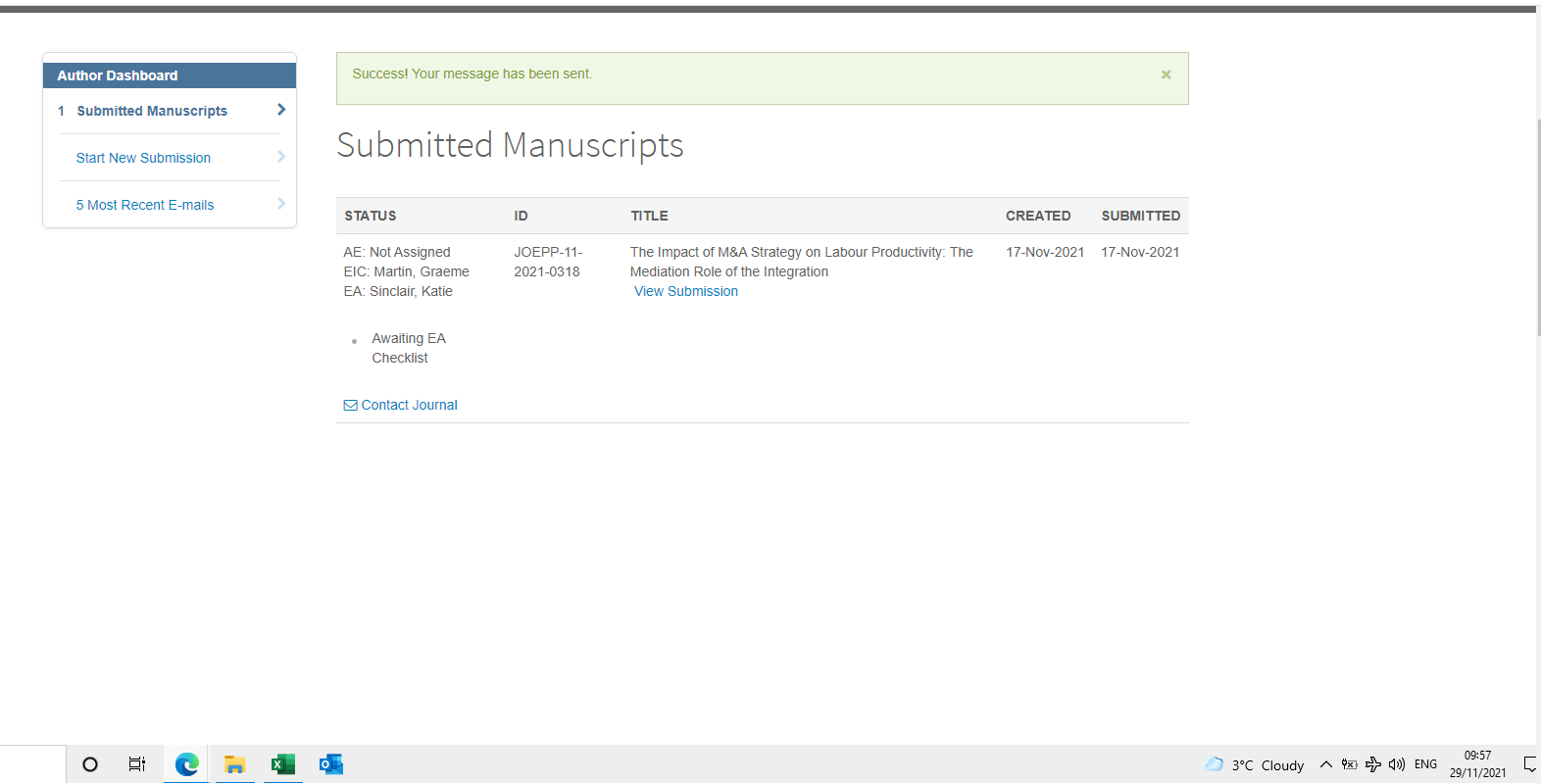
Task: Click the volume speaker icon
Action: (x=1397, y=764)
